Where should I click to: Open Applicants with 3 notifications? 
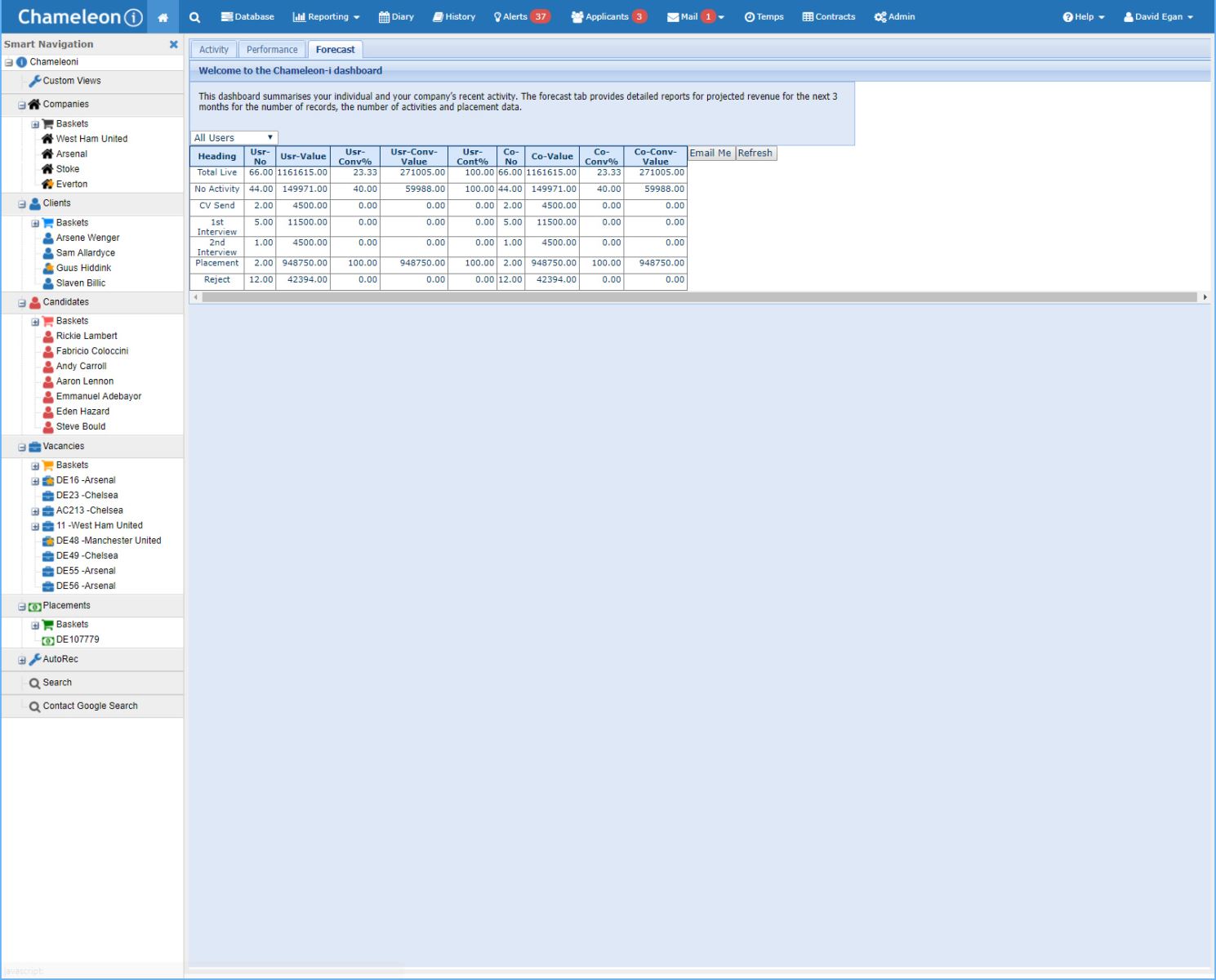point(609,16)
